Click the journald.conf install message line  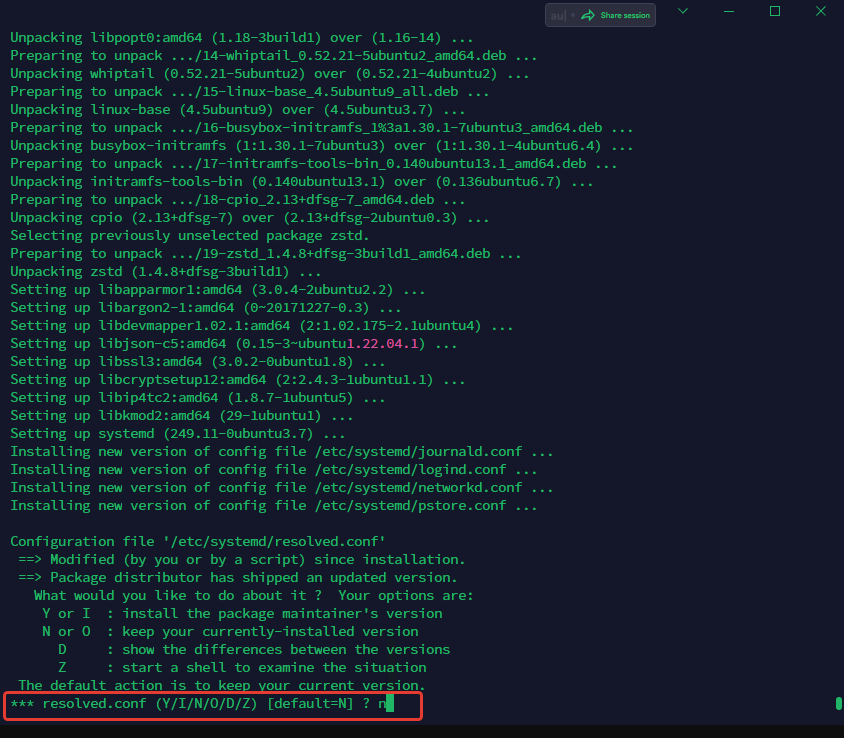pyautogui.click(x=280, y=451)
